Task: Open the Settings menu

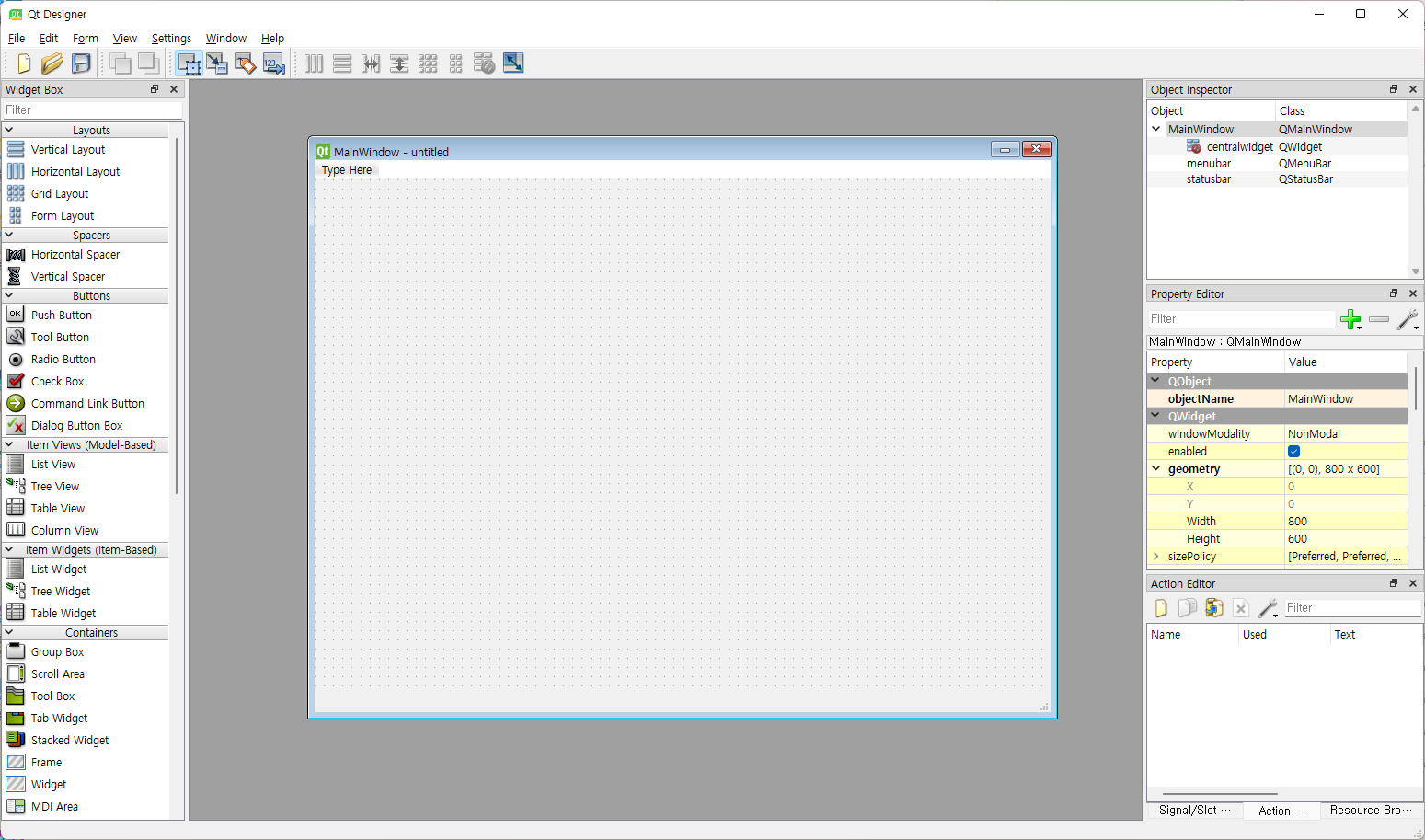Action: [x=171, y=39]
